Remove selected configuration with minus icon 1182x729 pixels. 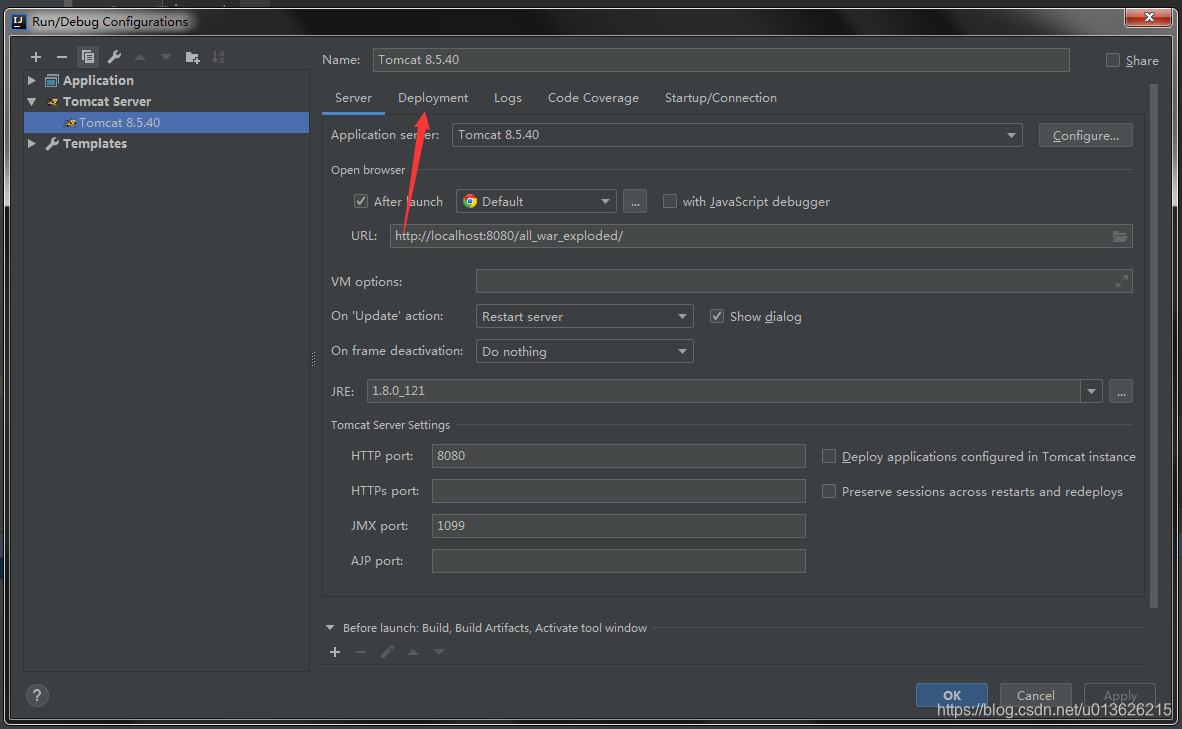62,57
